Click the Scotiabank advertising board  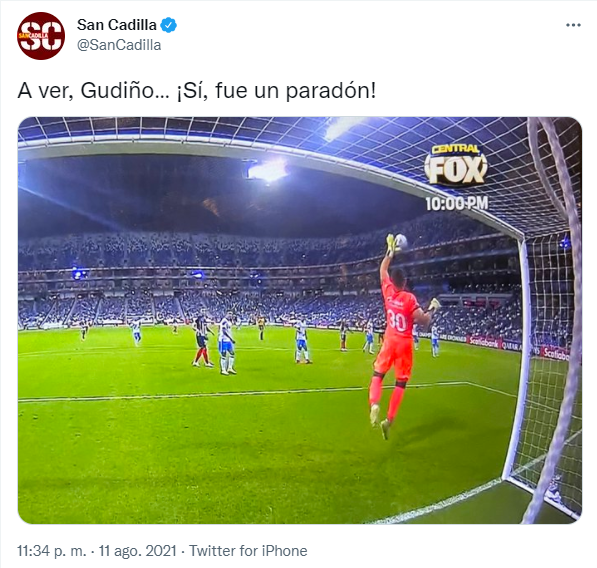click(x=484, y=341)
